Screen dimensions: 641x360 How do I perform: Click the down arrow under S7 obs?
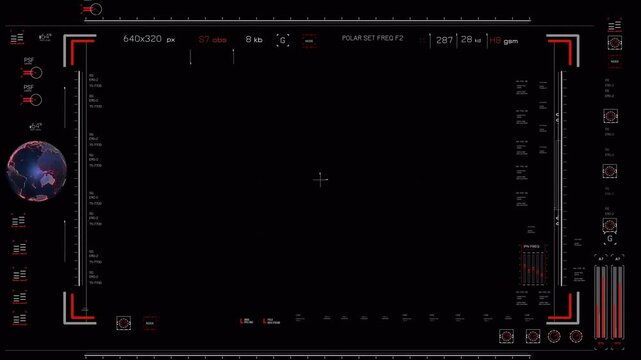click(191, 57)
